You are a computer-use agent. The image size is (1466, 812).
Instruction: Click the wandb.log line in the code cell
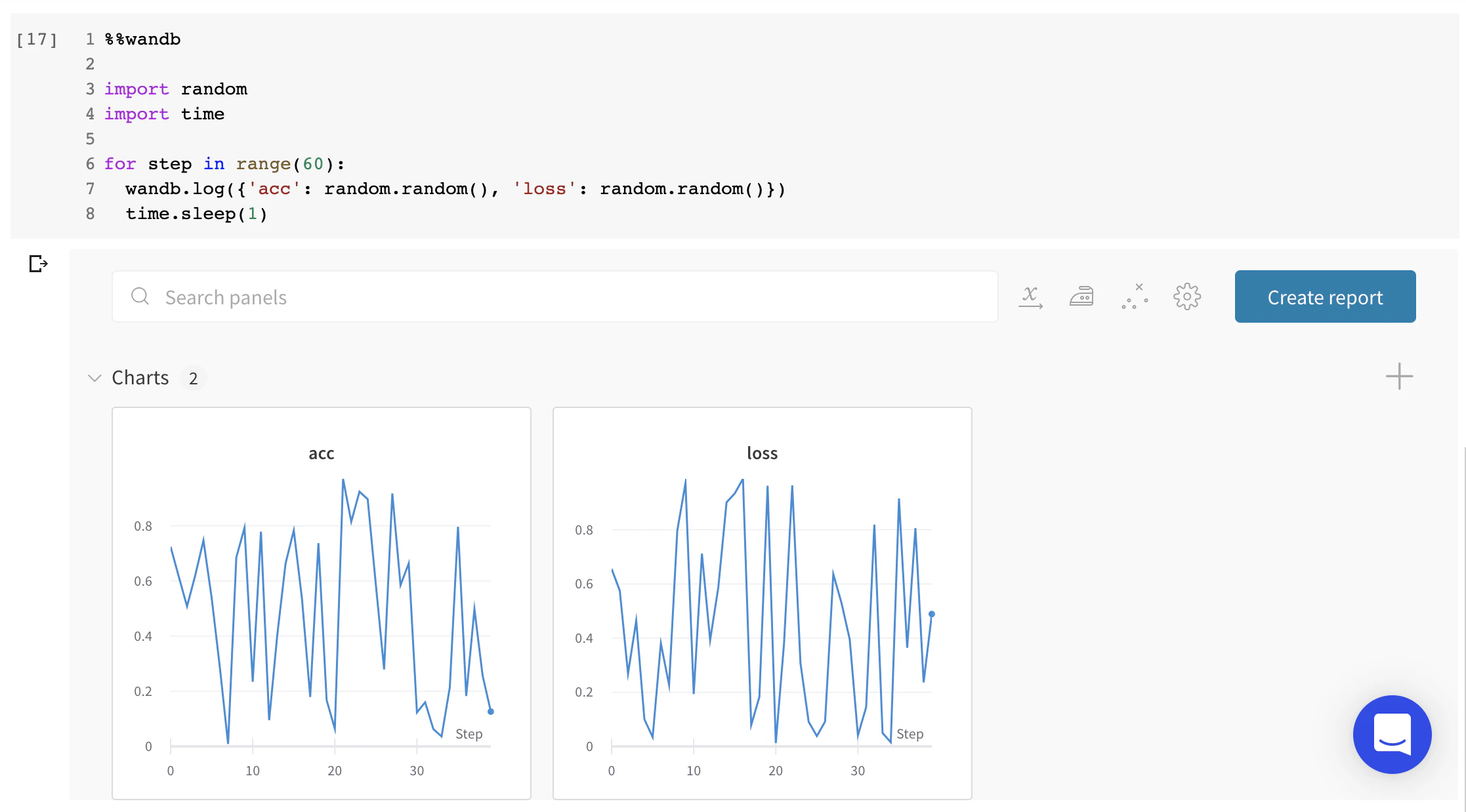point(455,189)
